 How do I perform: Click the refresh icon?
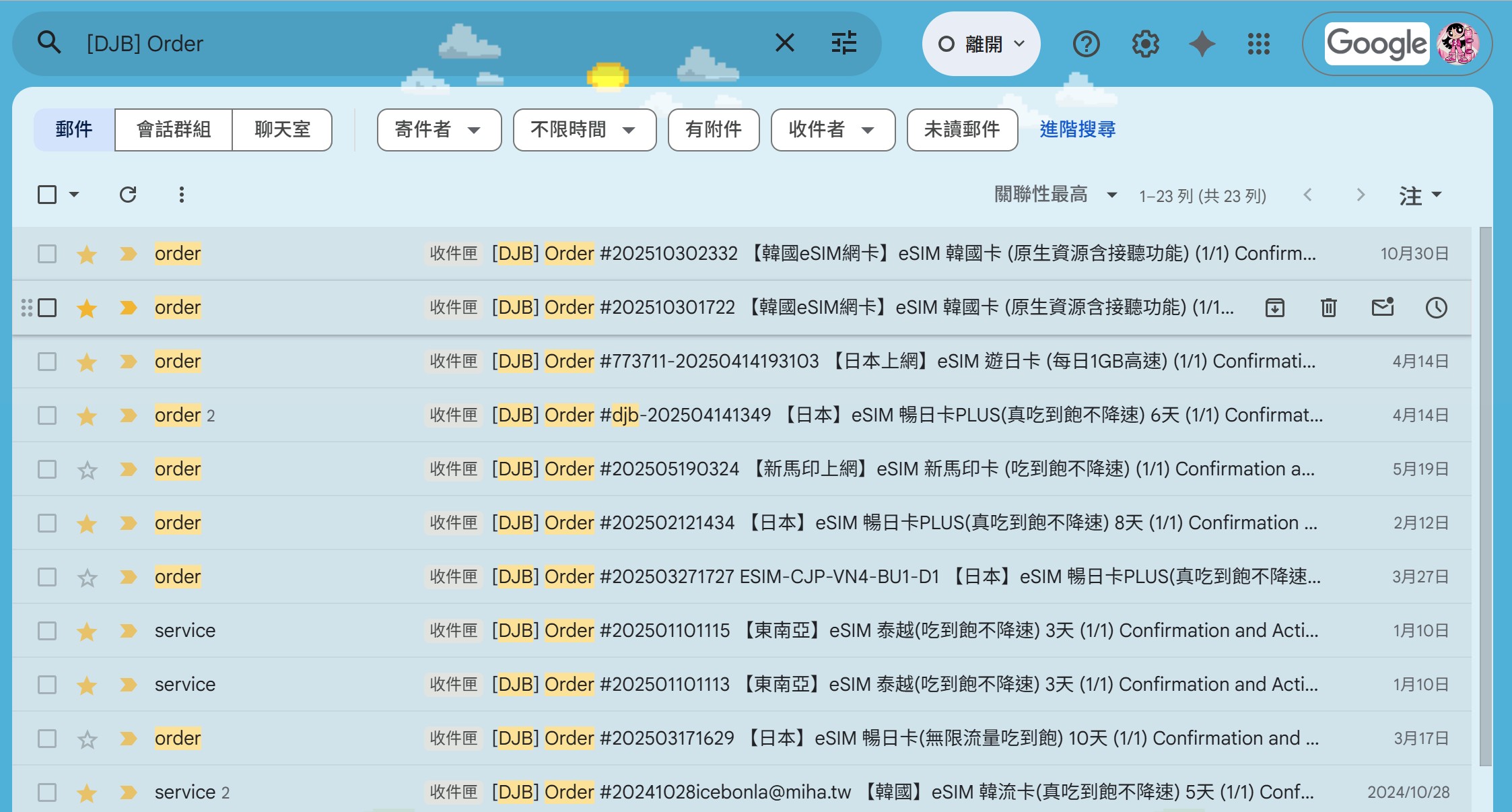[128, 195]
